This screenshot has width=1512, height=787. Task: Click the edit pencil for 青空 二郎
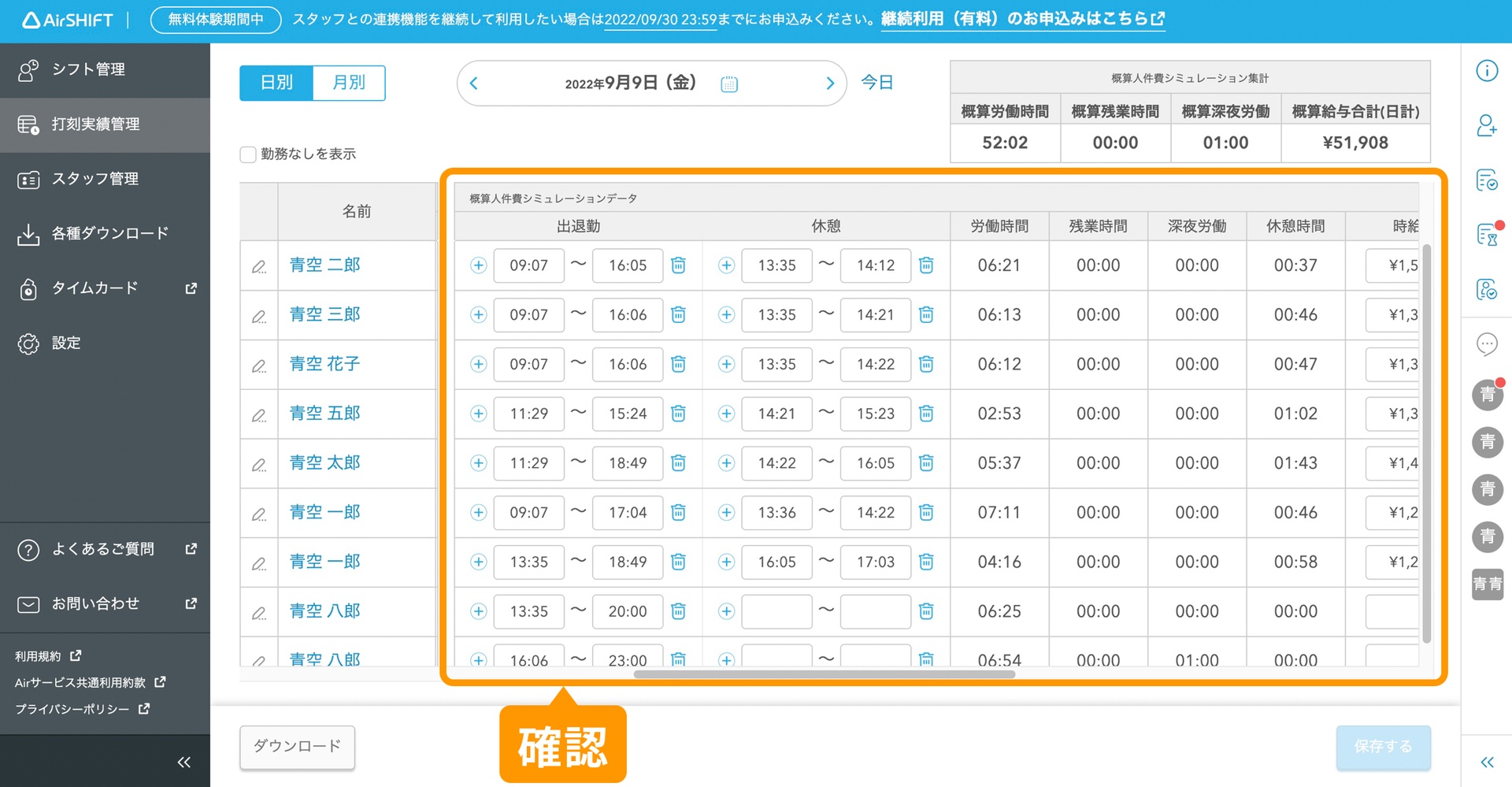coord(258,266)
